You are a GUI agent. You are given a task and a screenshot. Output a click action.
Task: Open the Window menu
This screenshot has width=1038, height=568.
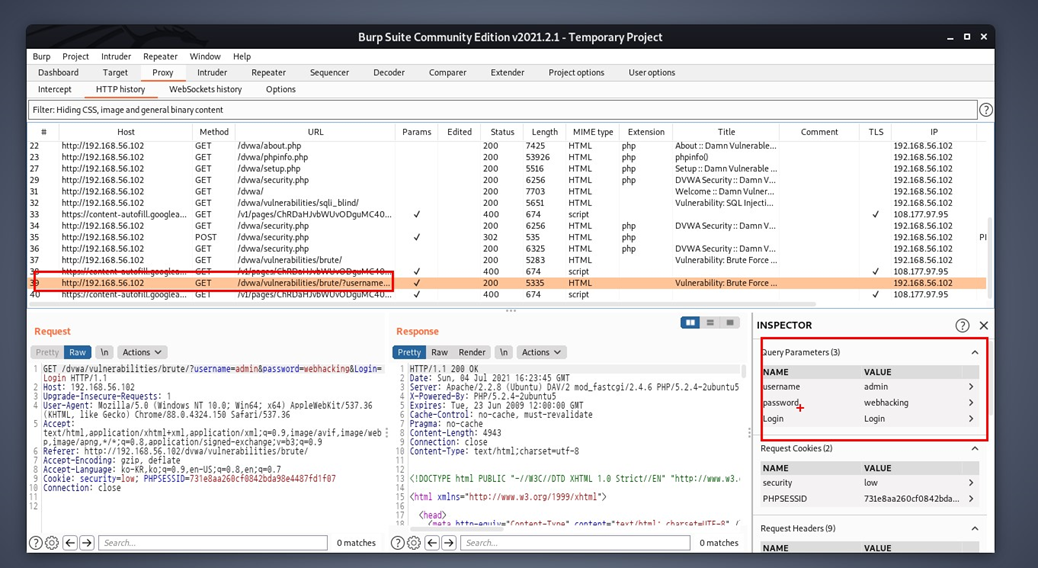coord(205,56)
